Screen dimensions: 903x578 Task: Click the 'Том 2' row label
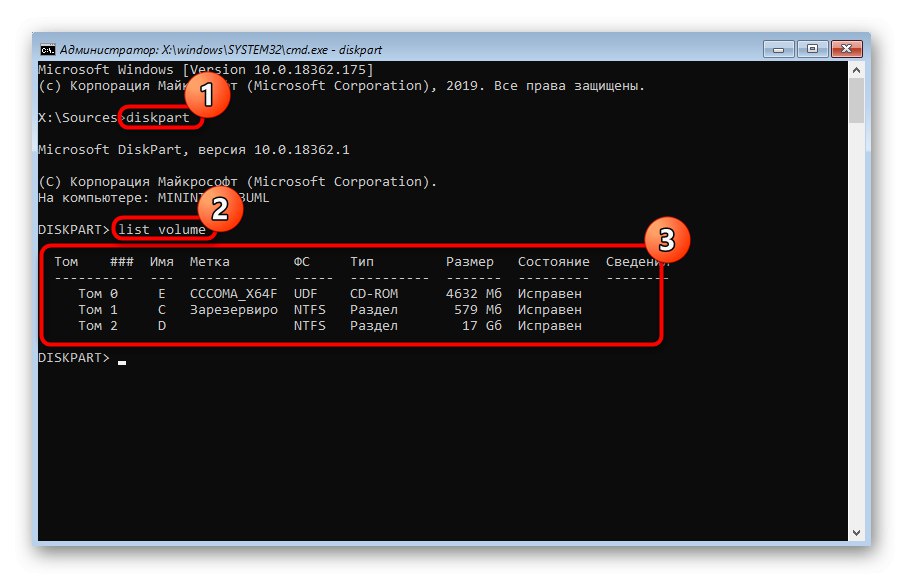point(98,326)
